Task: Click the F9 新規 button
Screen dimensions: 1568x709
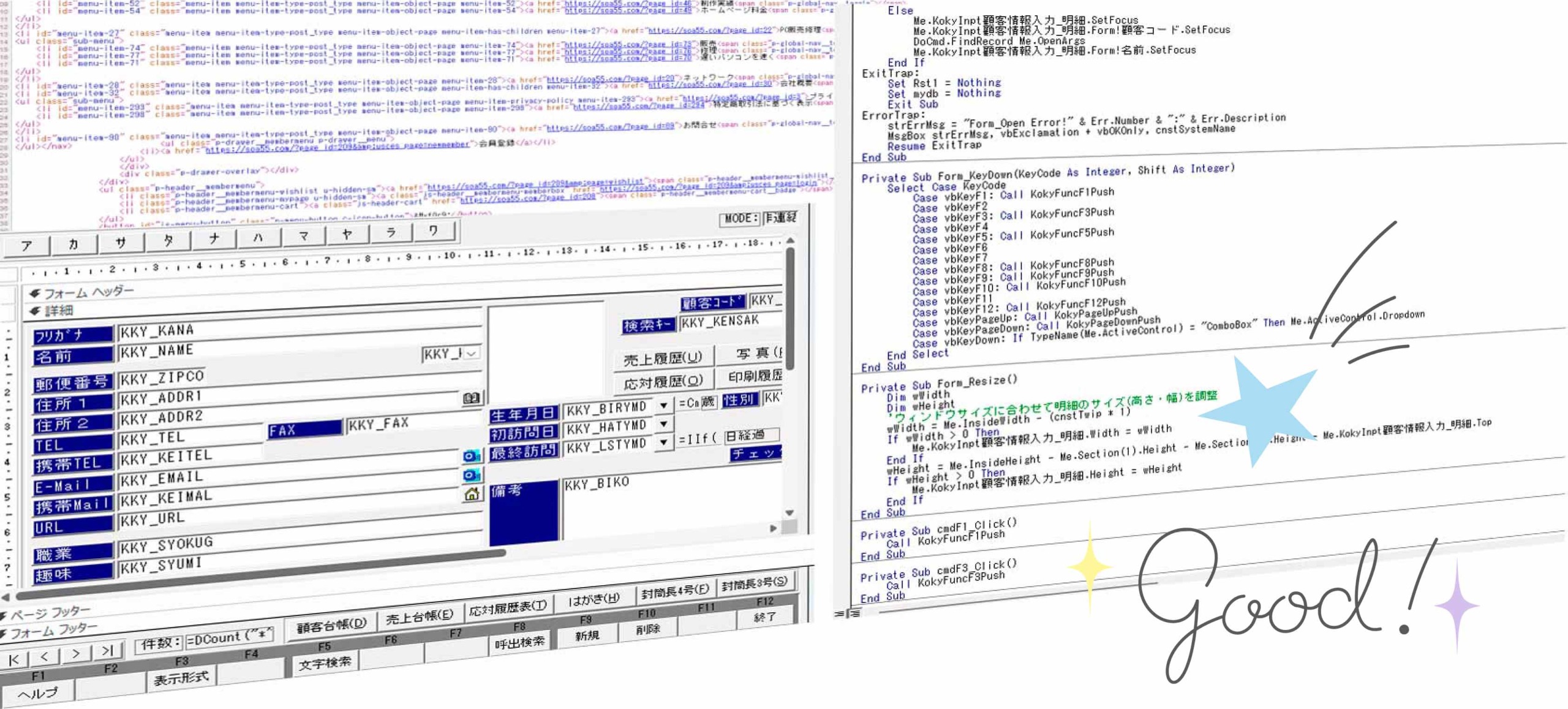Action: pyautogui.click(x=587, y=635)
